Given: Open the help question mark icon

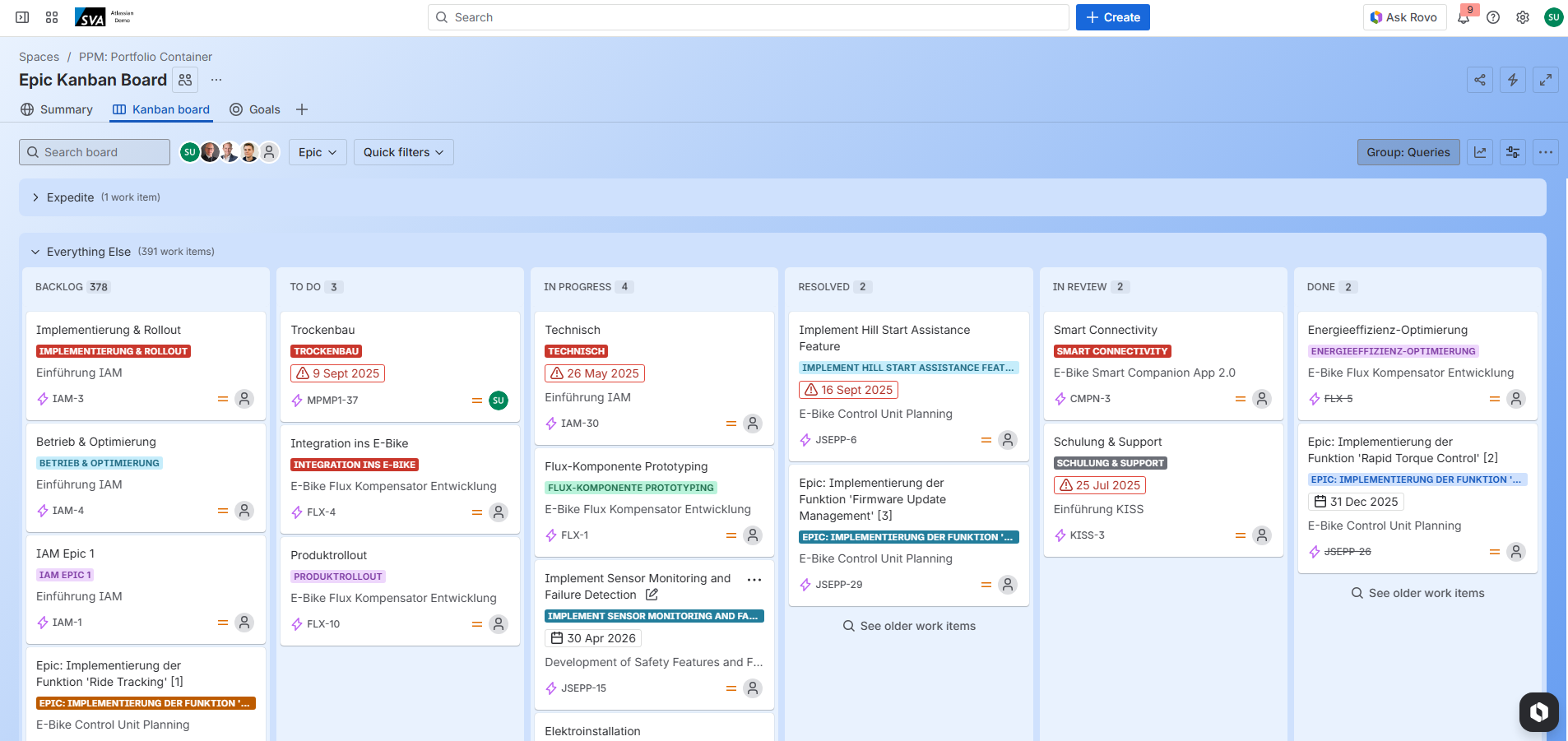Looking at the screenshot, I should coord(1493,17).
